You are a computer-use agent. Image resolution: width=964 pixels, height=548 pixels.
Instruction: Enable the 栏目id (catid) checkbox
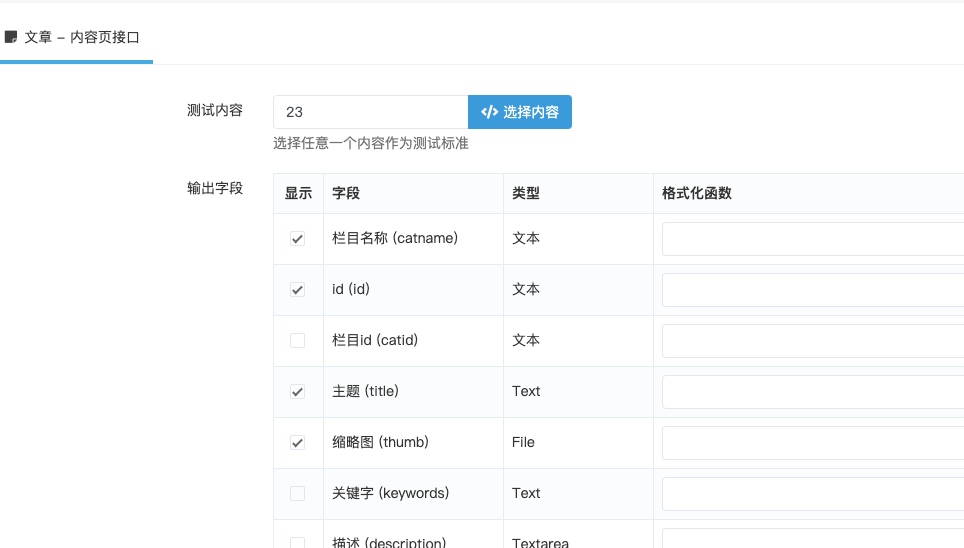click(x=298, y=341)
